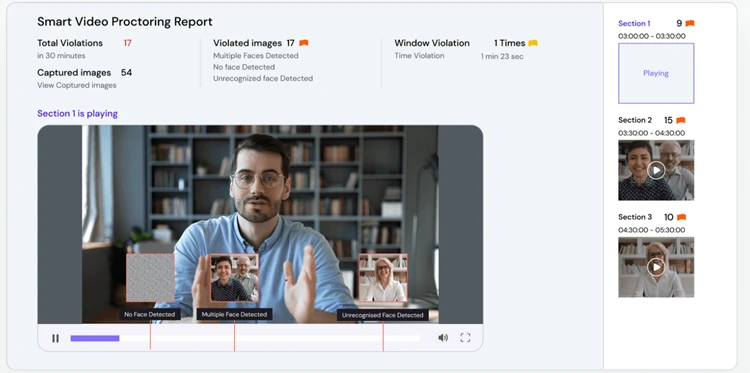
Task: Click the orange flag next to Section 2
Action: pos(681,120)
